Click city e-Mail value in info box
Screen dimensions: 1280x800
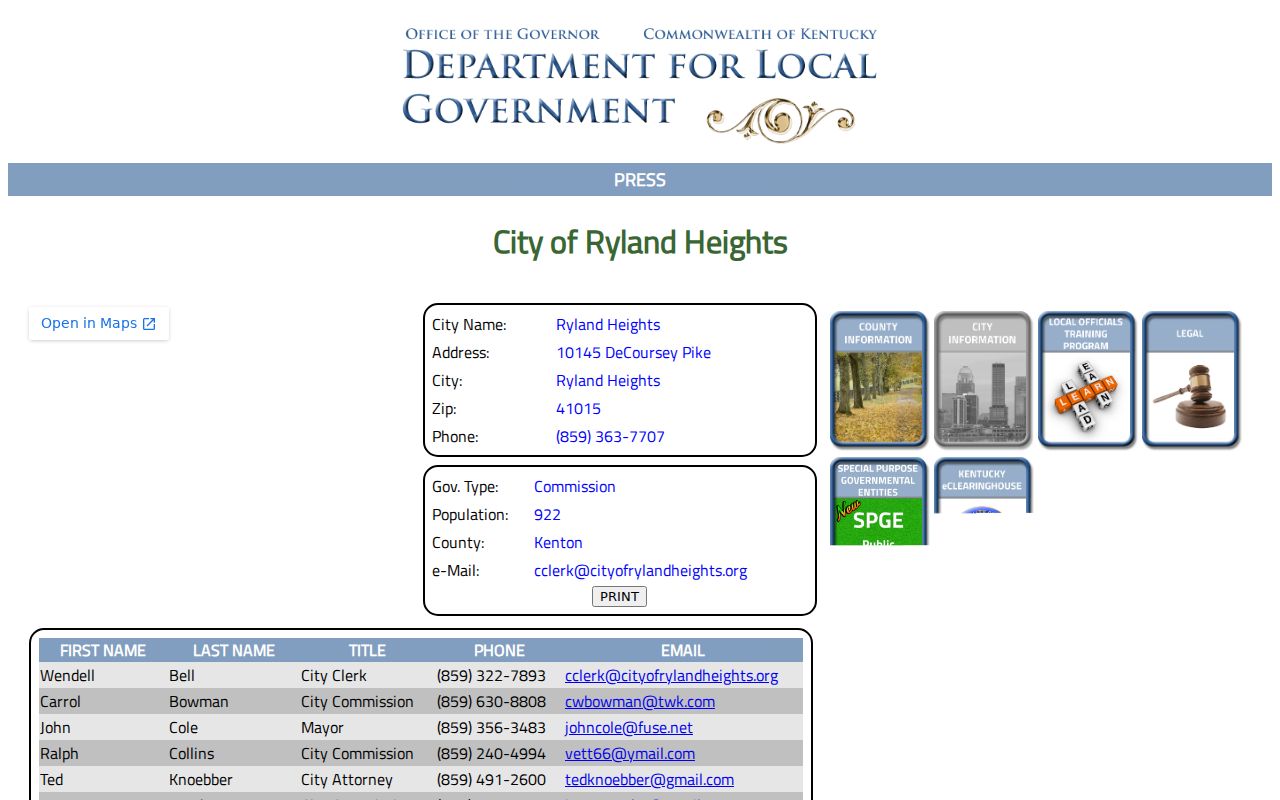pyautogui.click(x=641, y=571)
